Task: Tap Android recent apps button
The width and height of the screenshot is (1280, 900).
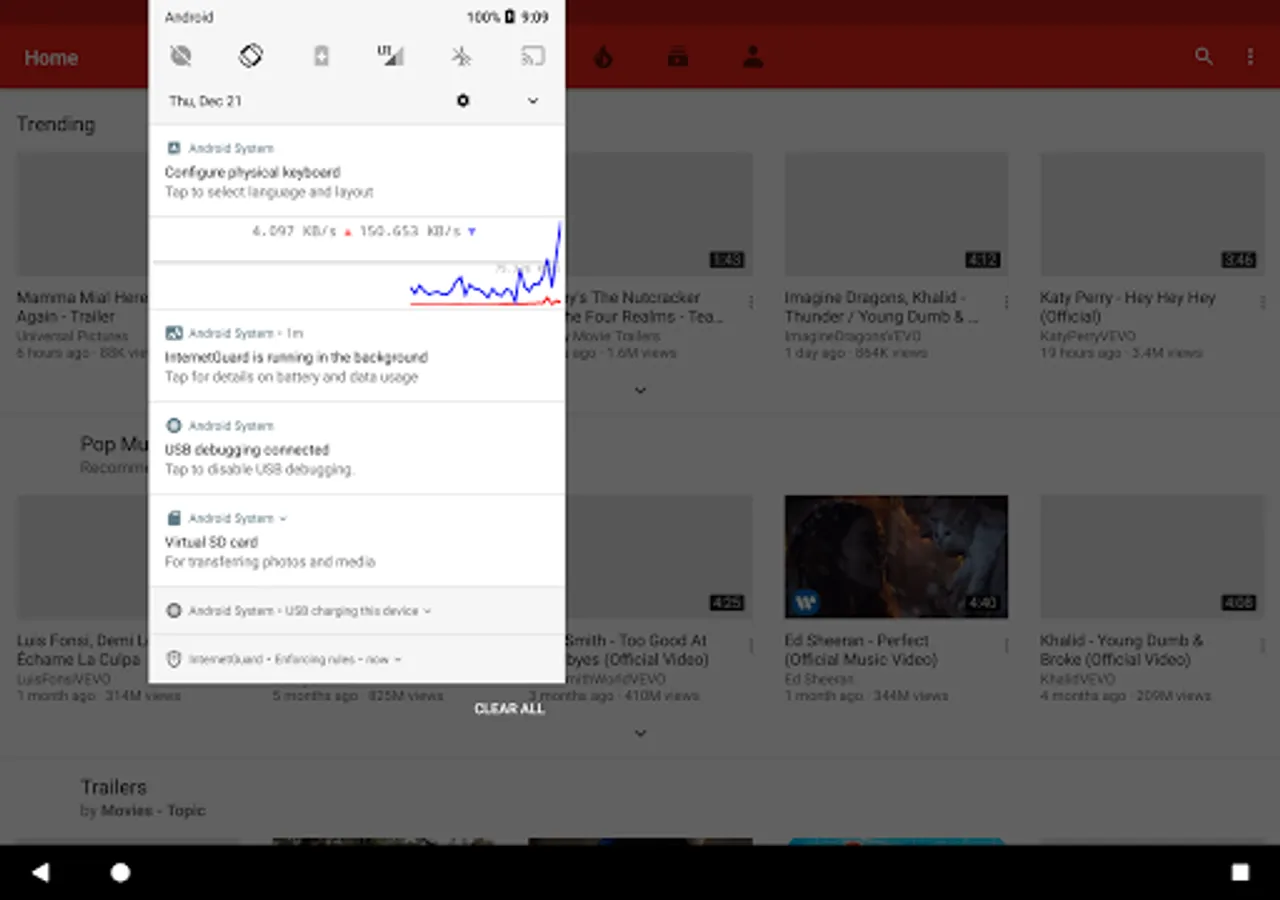Action: [x=1240, y=873]
